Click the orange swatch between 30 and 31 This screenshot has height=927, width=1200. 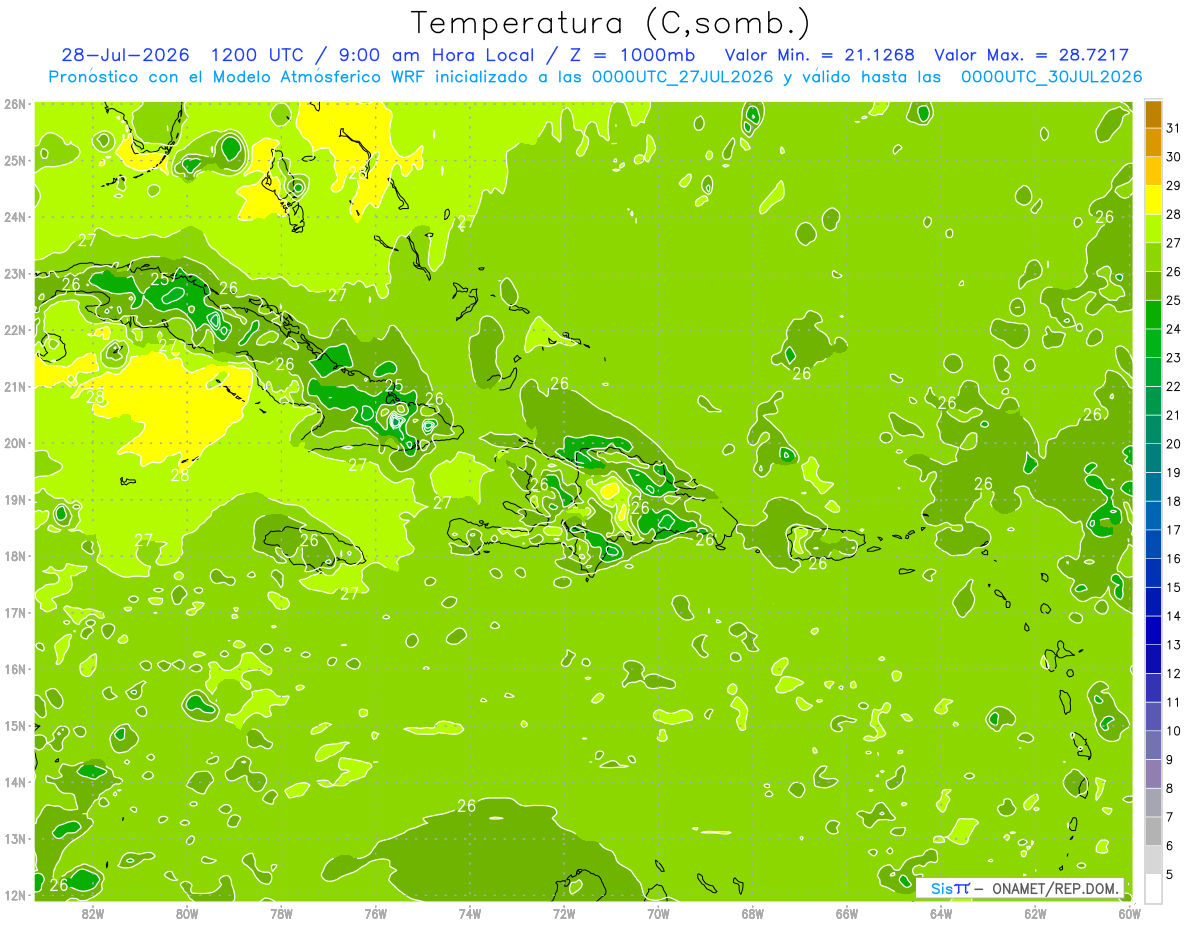coord(1153,143)
